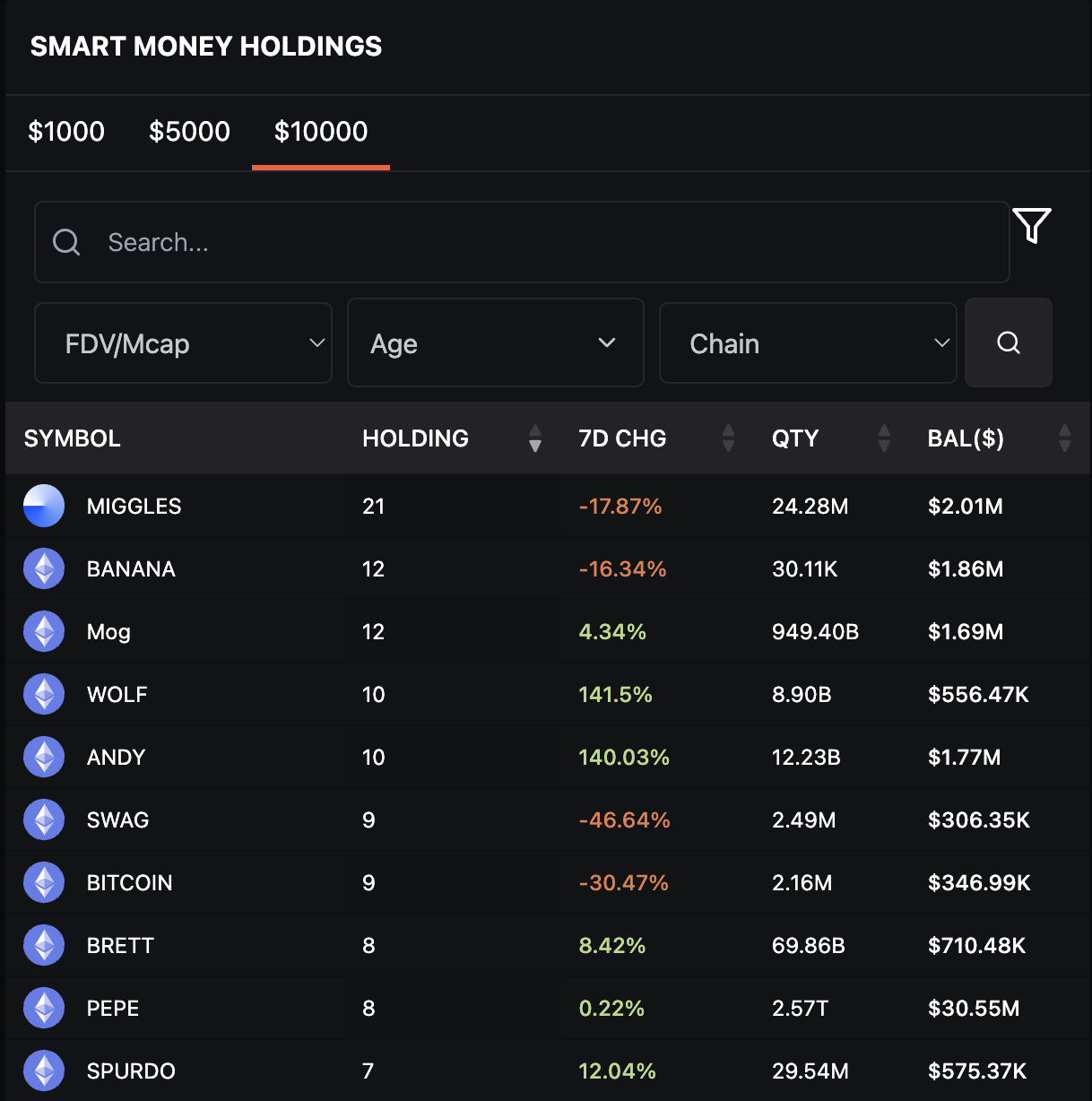Open the ANDY token name

coord(116,758)
